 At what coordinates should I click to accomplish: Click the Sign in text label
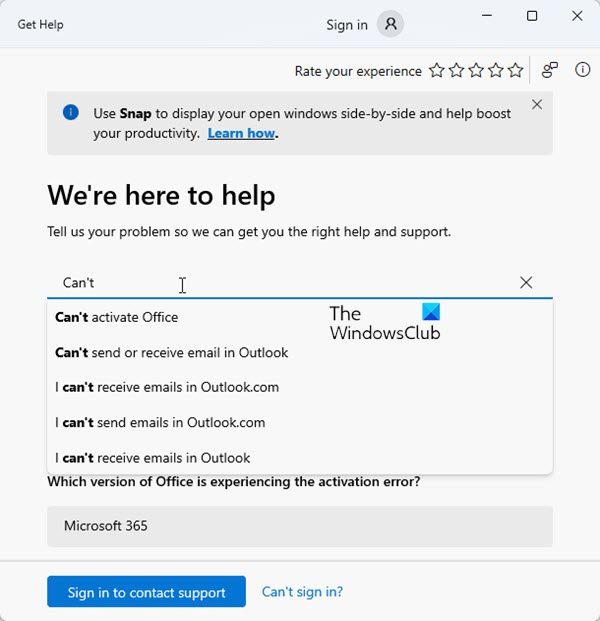tap(347, 25)
